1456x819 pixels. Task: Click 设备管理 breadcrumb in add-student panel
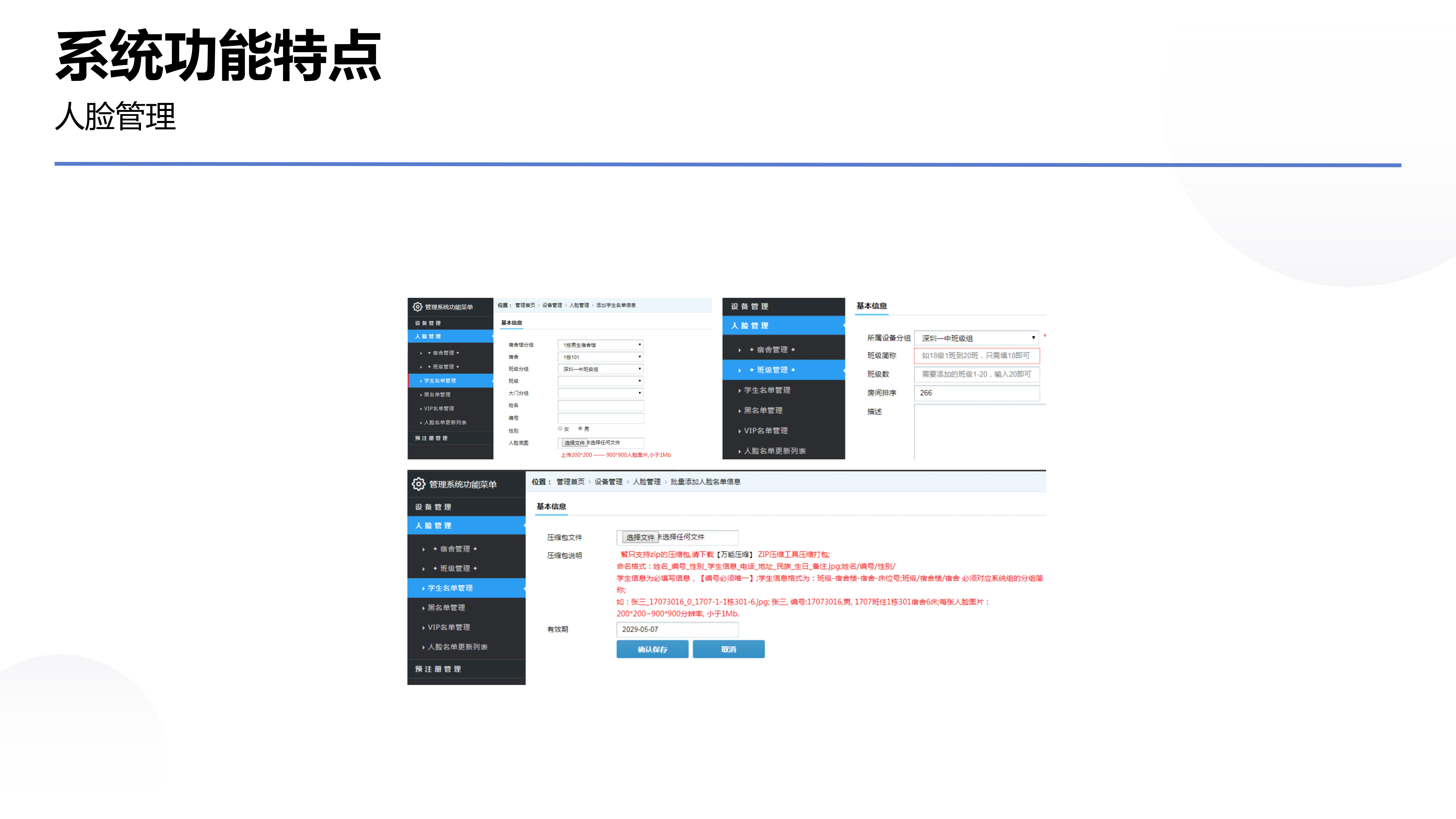(552, 305)
